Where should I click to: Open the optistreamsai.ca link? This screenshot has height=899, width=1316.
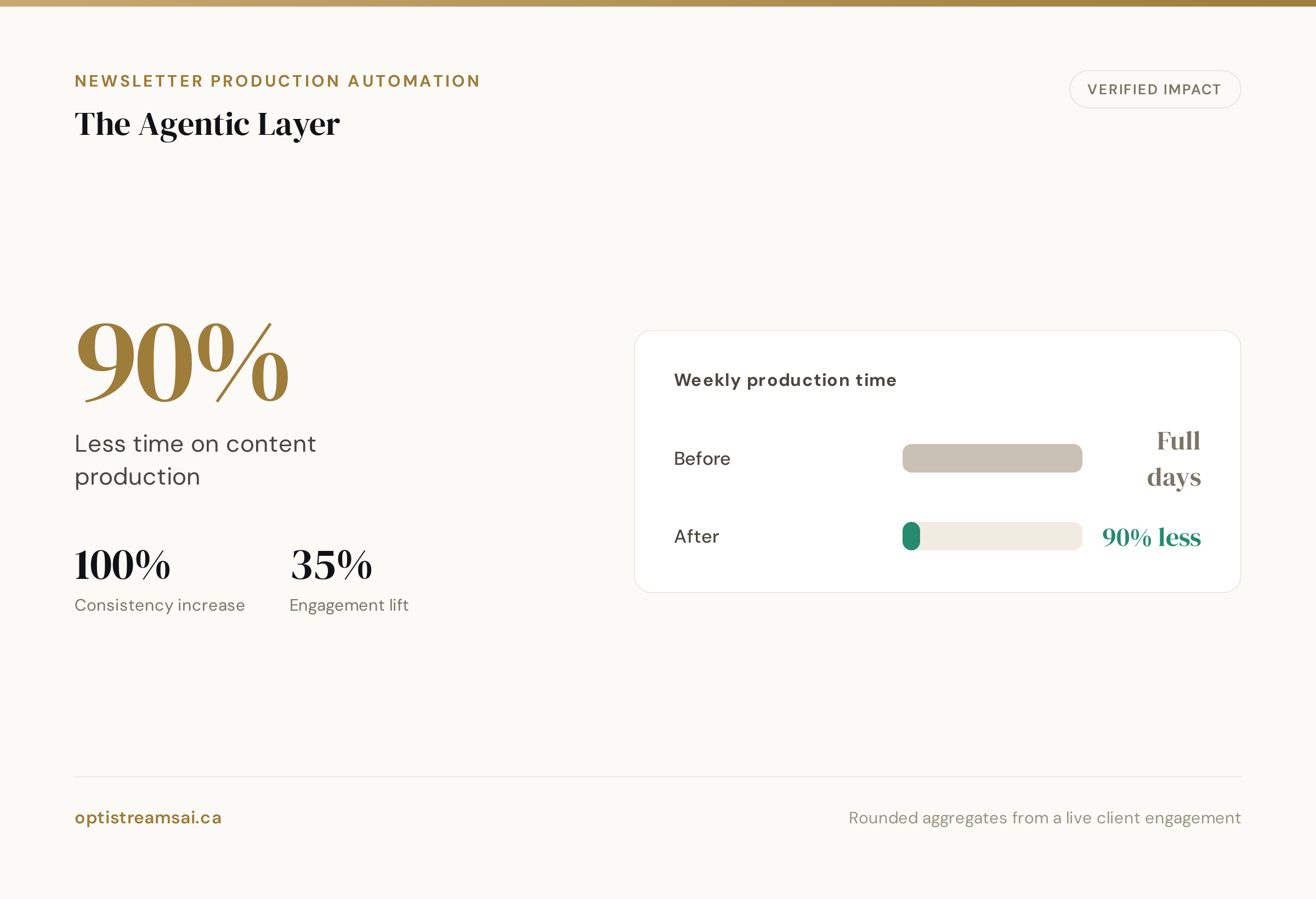[149, 817]
